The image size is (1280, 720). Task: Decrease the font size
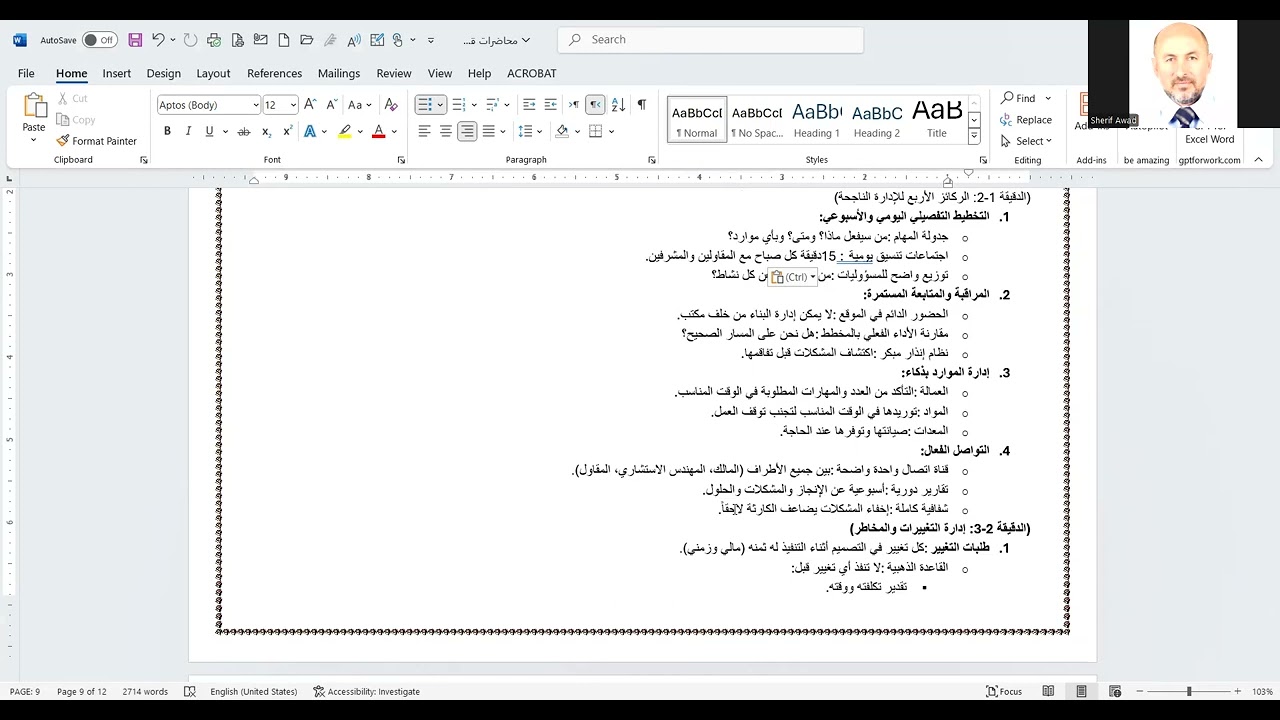pos(330,105)
